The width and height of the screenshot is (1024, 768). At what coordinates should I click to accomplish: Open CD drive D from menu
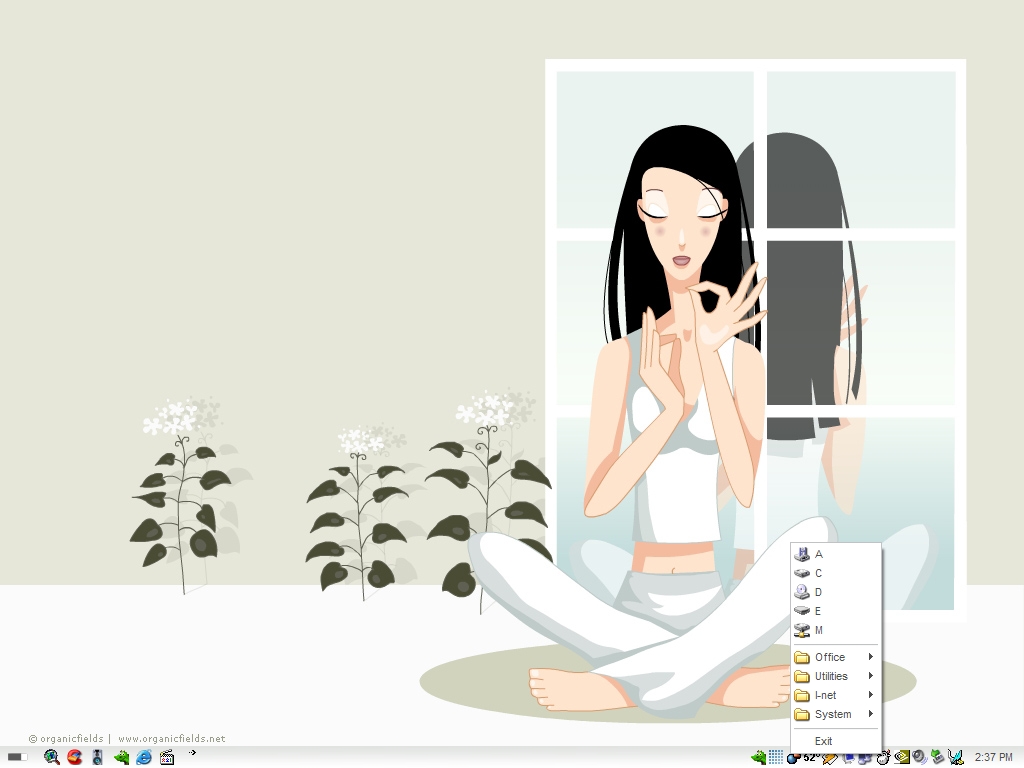click(836, 592)
